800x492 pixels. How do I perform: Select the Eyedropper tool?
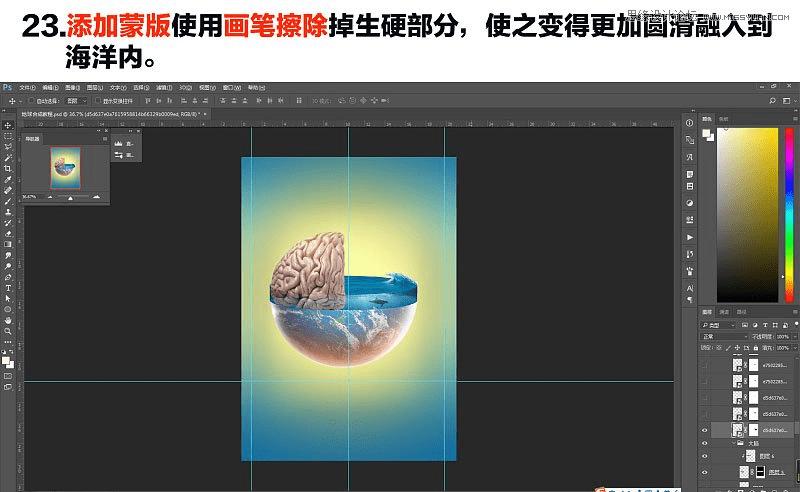(x=8, y=180)
